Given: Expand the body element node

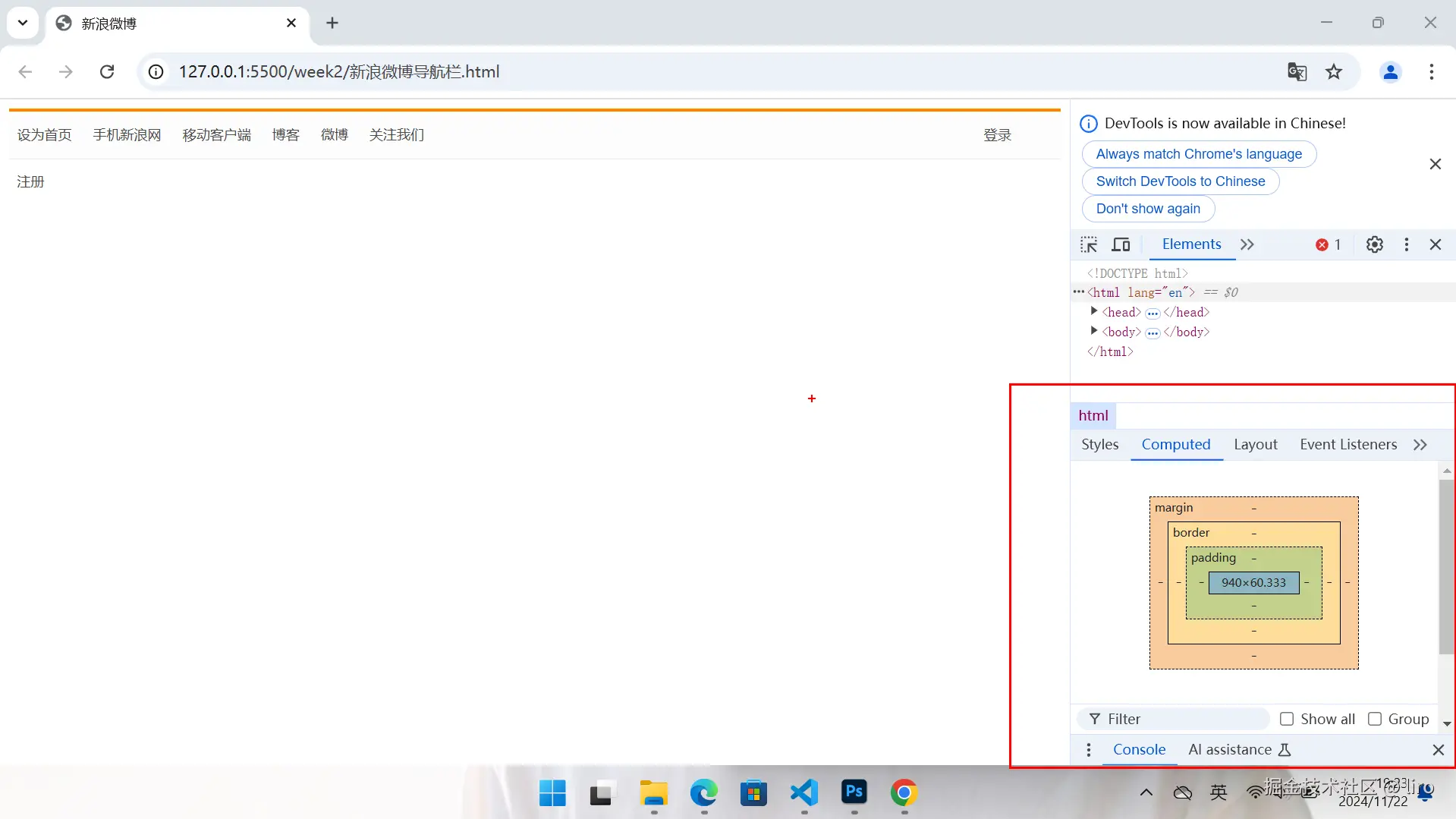Looking at the screenshot, I should tap(1093, 331).
